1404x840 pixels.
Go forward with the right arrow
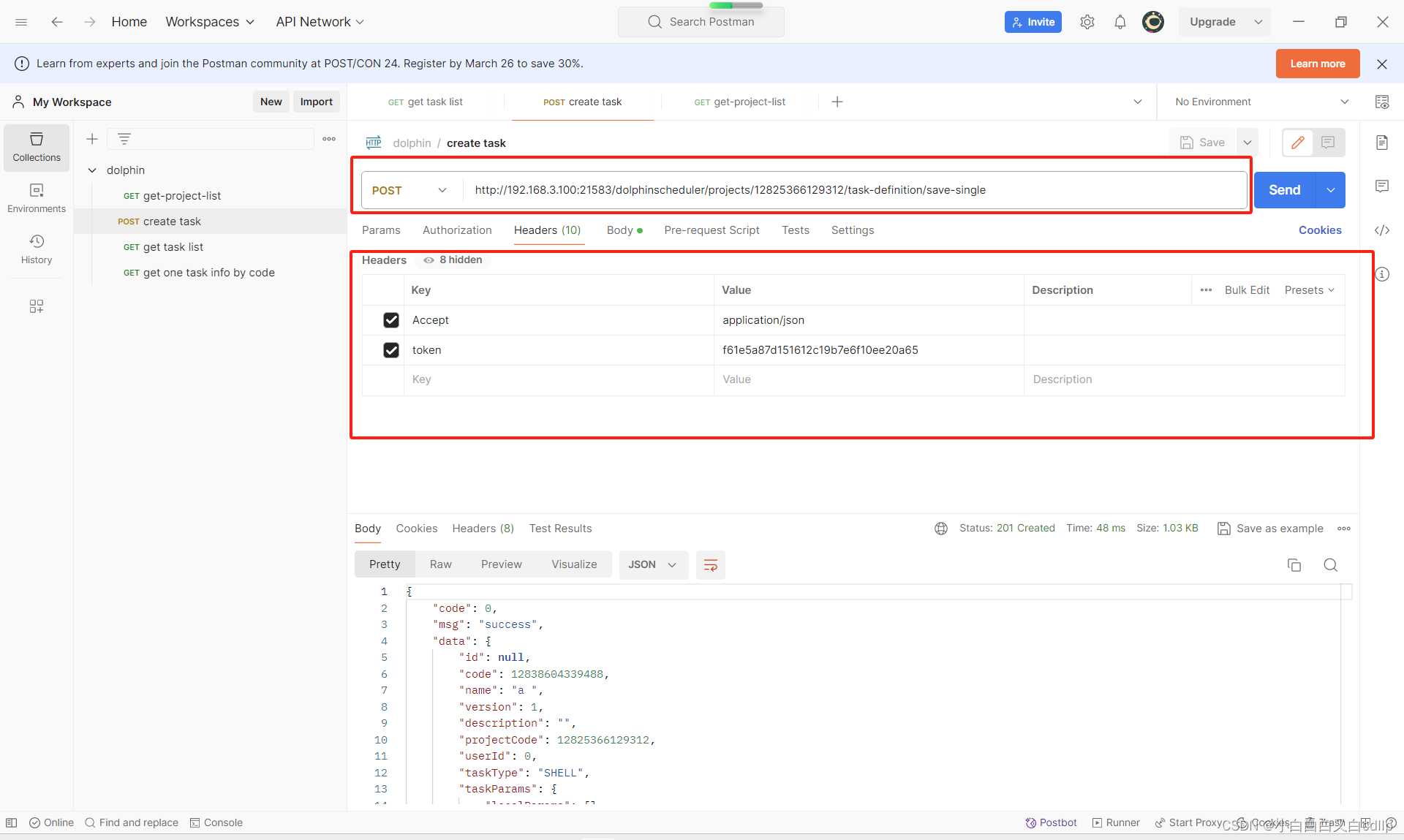click(90, 22)
